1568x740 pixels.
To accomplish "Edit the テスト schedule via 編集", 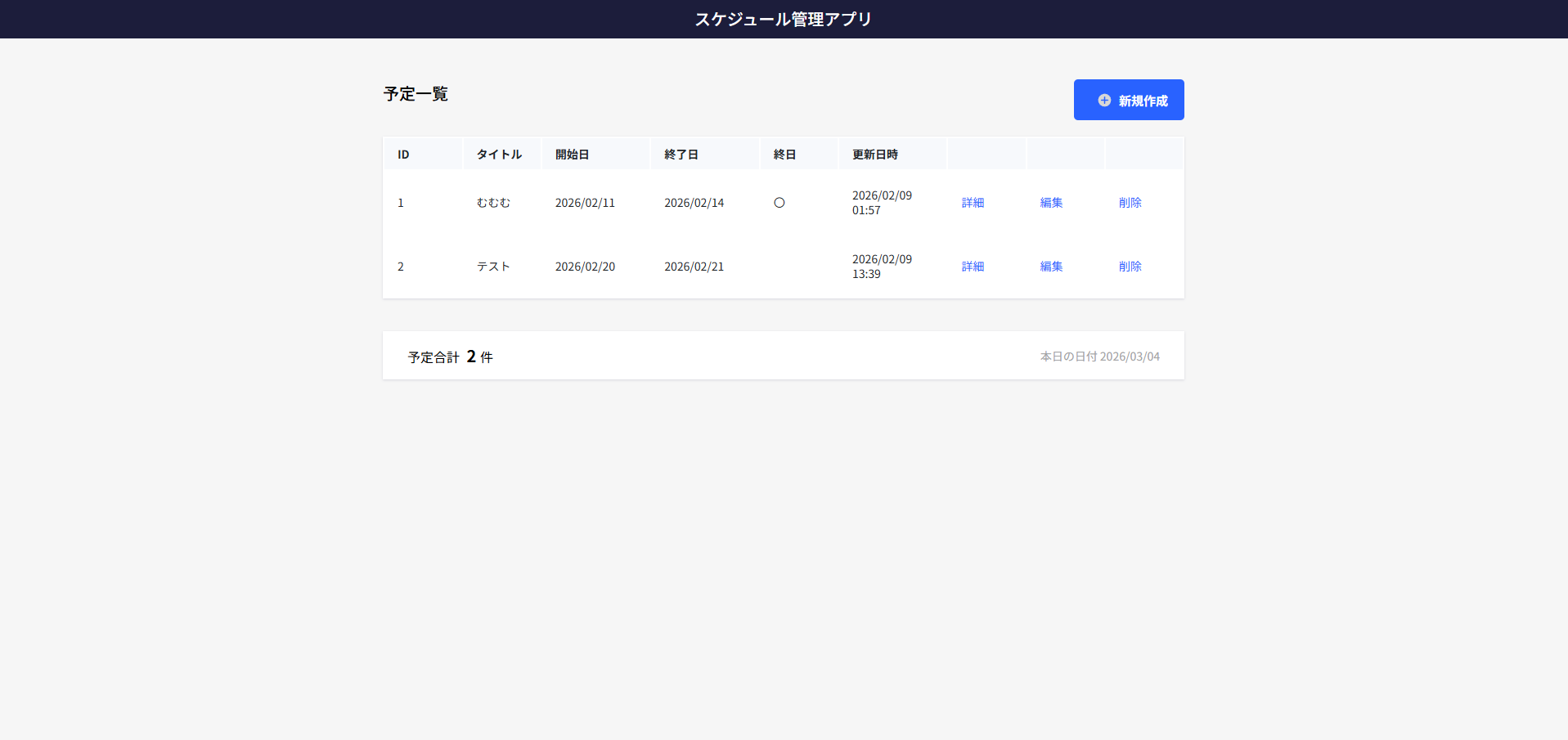I will [x=1051, y=267].
